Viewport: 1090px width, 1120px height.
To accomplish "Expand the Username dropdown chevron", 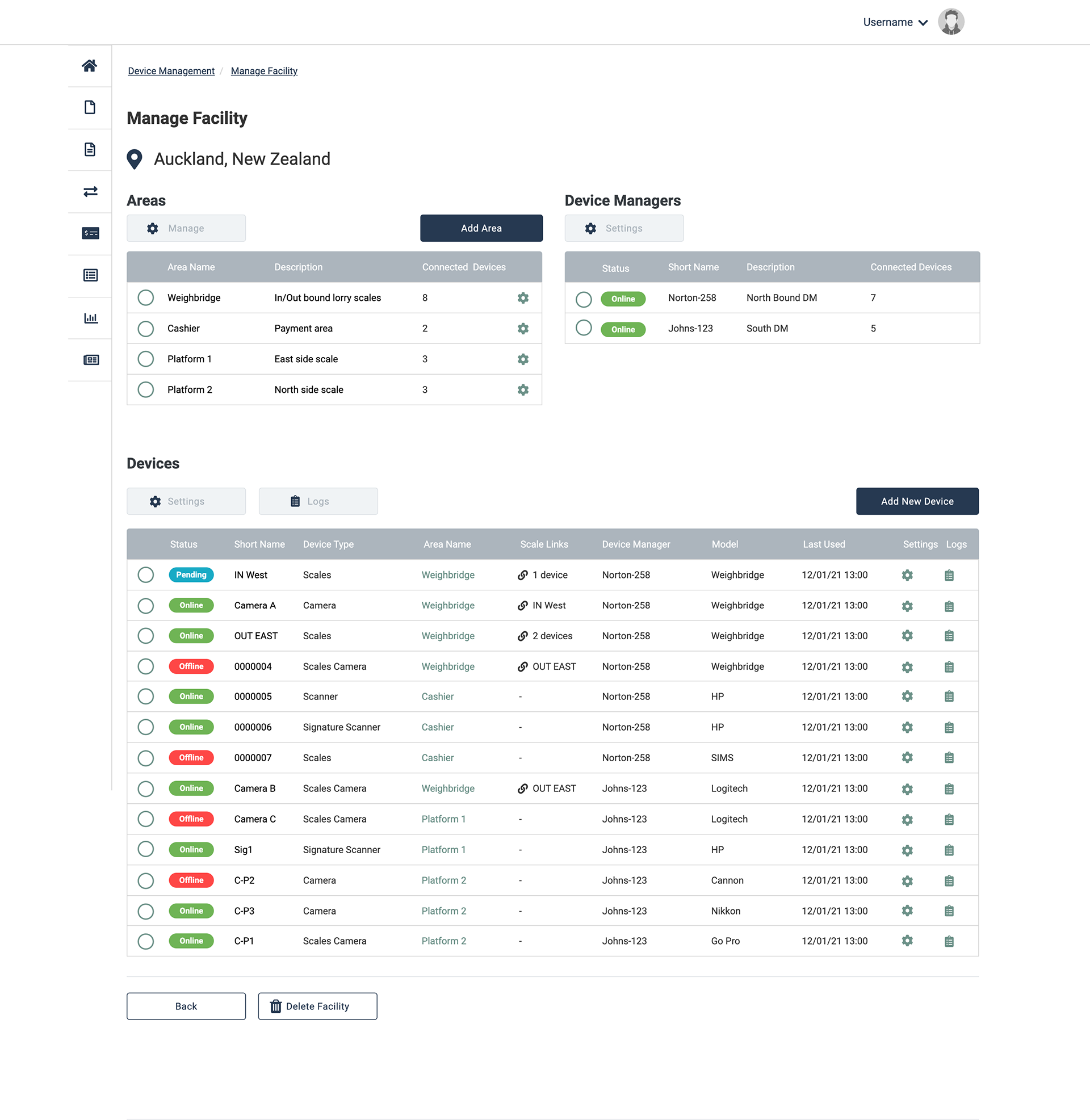I will click(923, 23).
